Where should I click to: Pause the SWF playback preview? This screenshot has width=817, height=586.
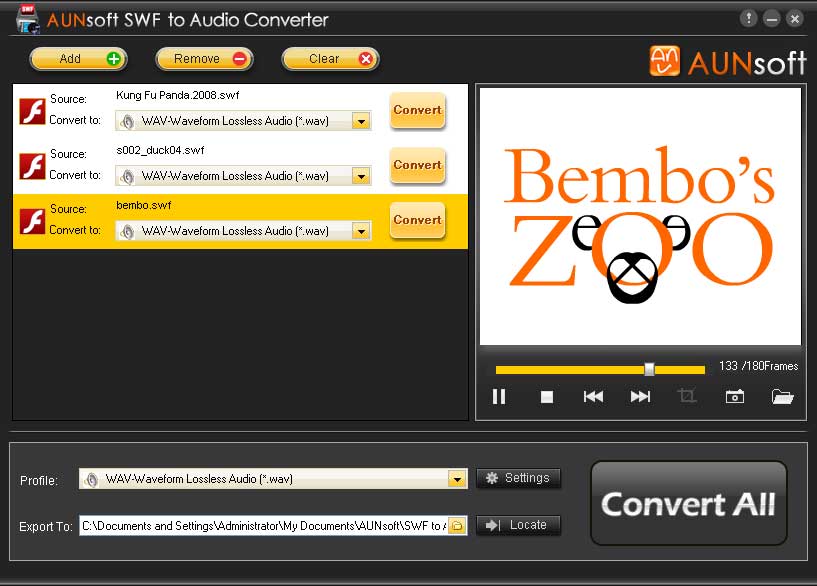(499, 396)
